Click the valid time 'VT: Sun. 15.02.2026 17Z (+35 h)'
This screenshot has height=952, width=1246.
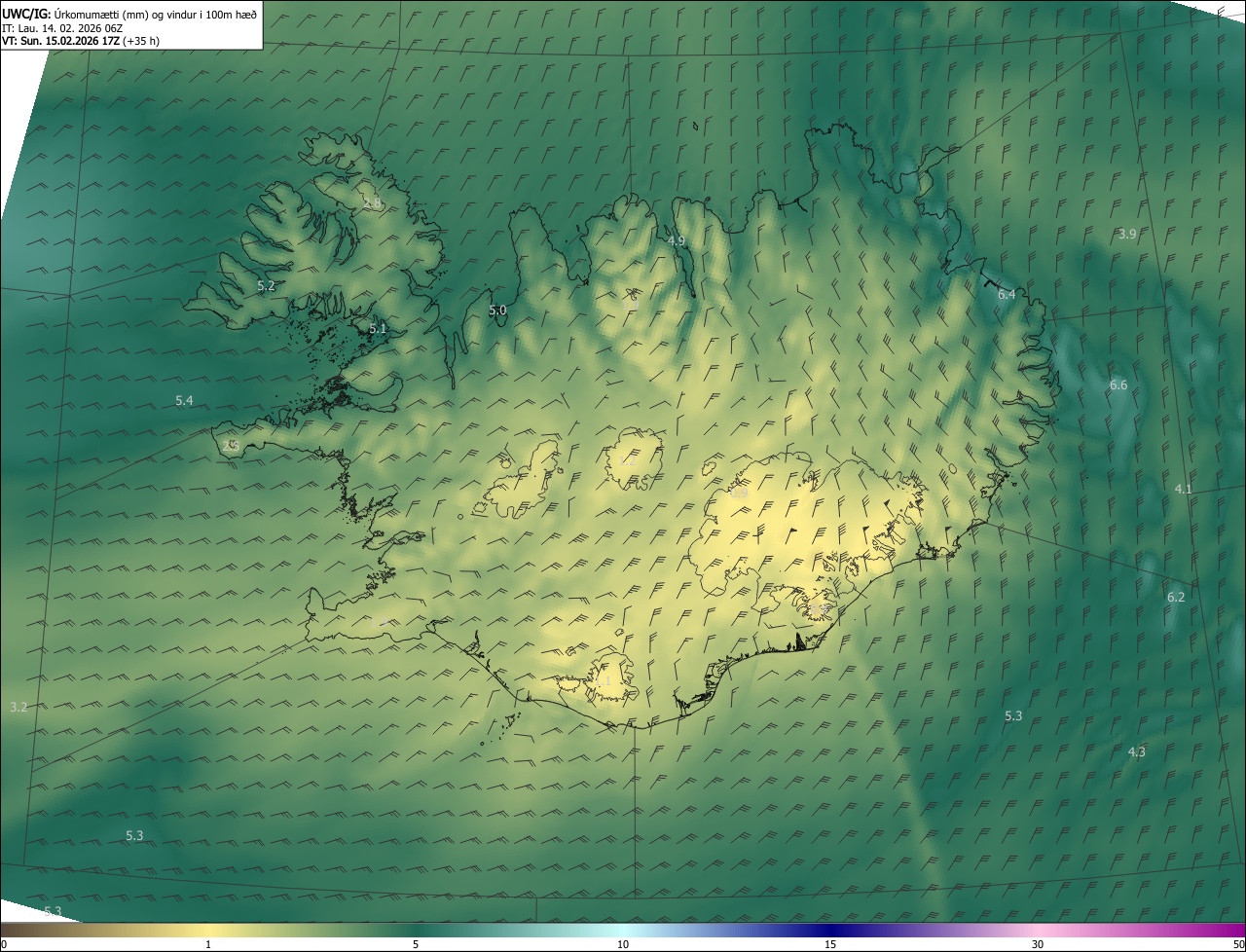(81, 41)
